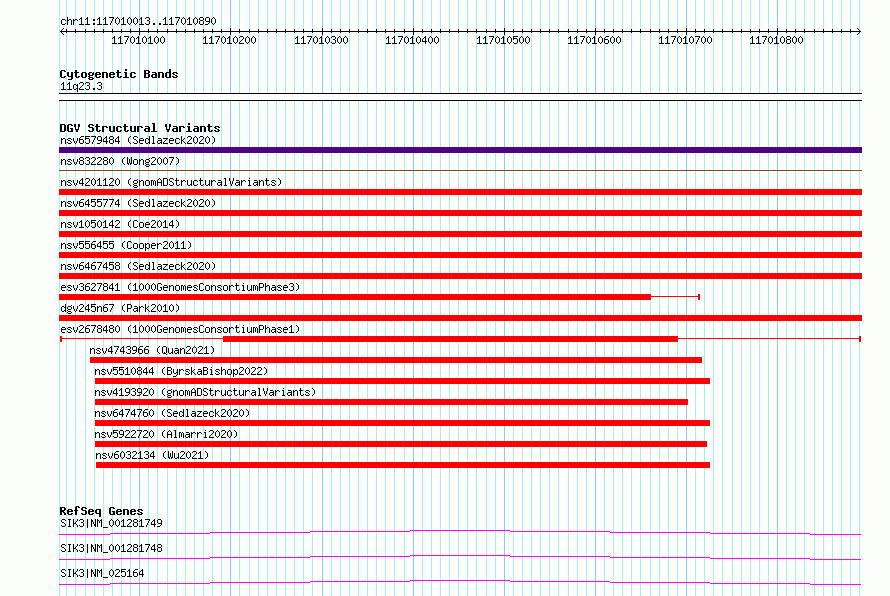The image size is (890, 596).
Task: Open the nsv6474760 (Sedlazeck2020) label
Action: [172, 413]
